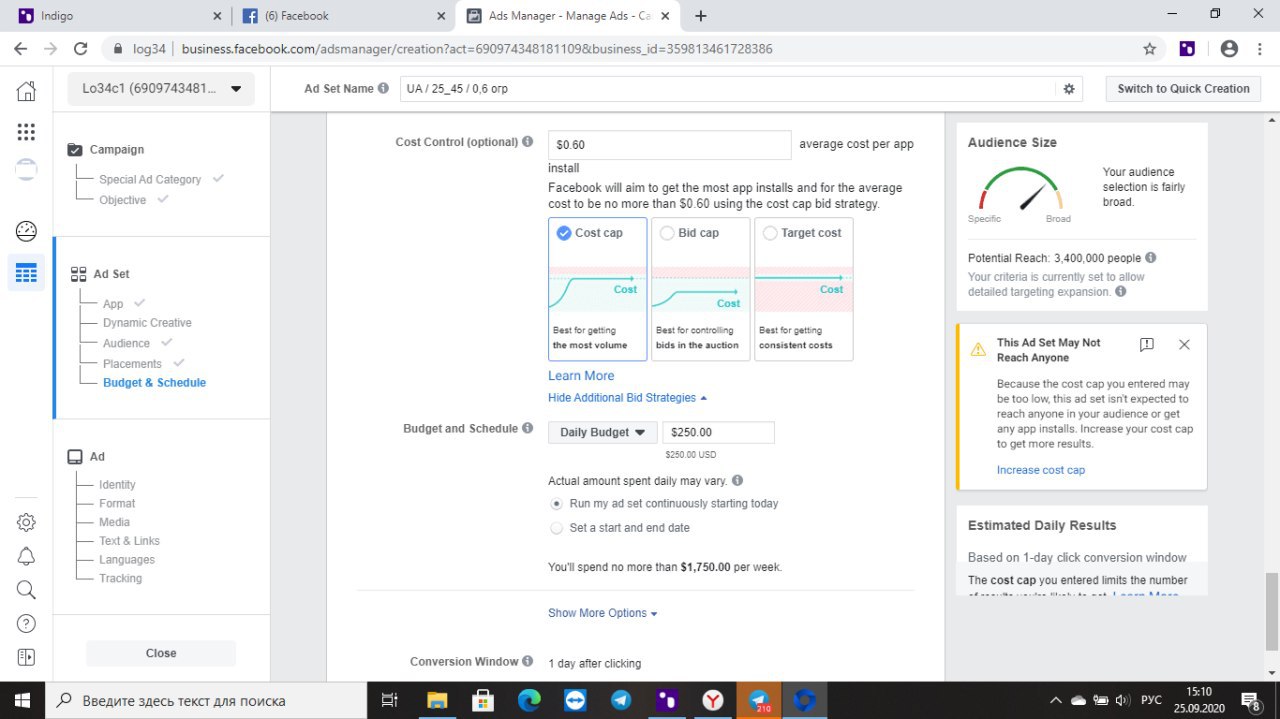This screenshot has height=719, width=1280.
Task: Expand Show More Options
Action: click(603, 613)
